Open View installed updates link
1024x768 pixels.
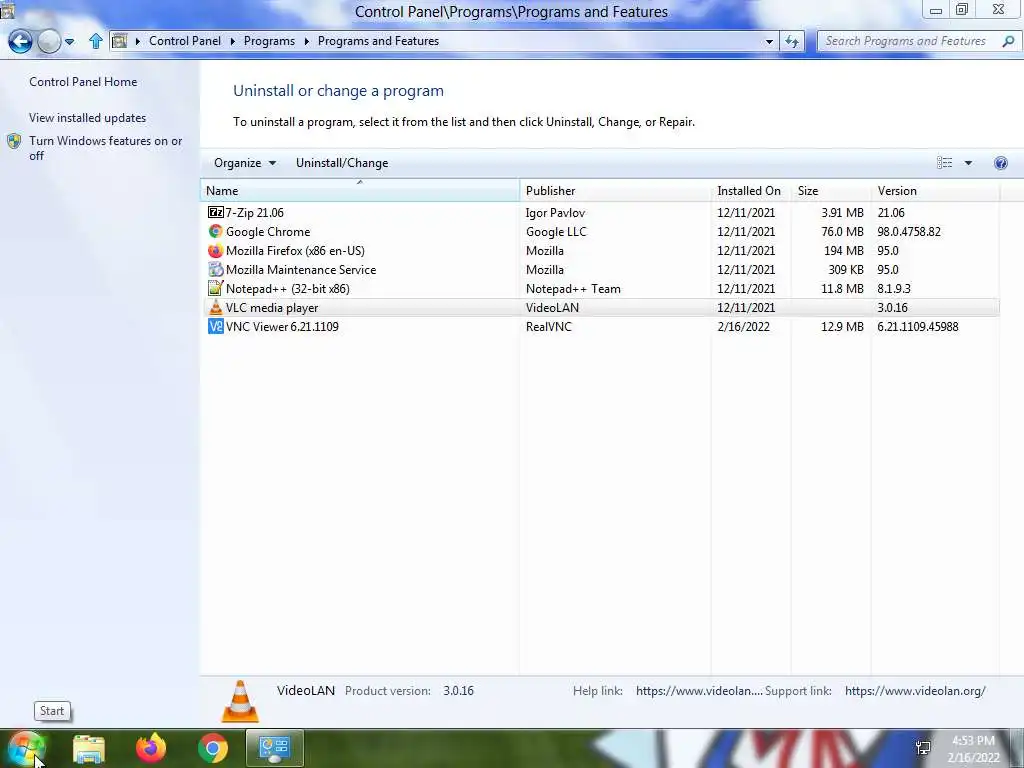coord(88,118)
